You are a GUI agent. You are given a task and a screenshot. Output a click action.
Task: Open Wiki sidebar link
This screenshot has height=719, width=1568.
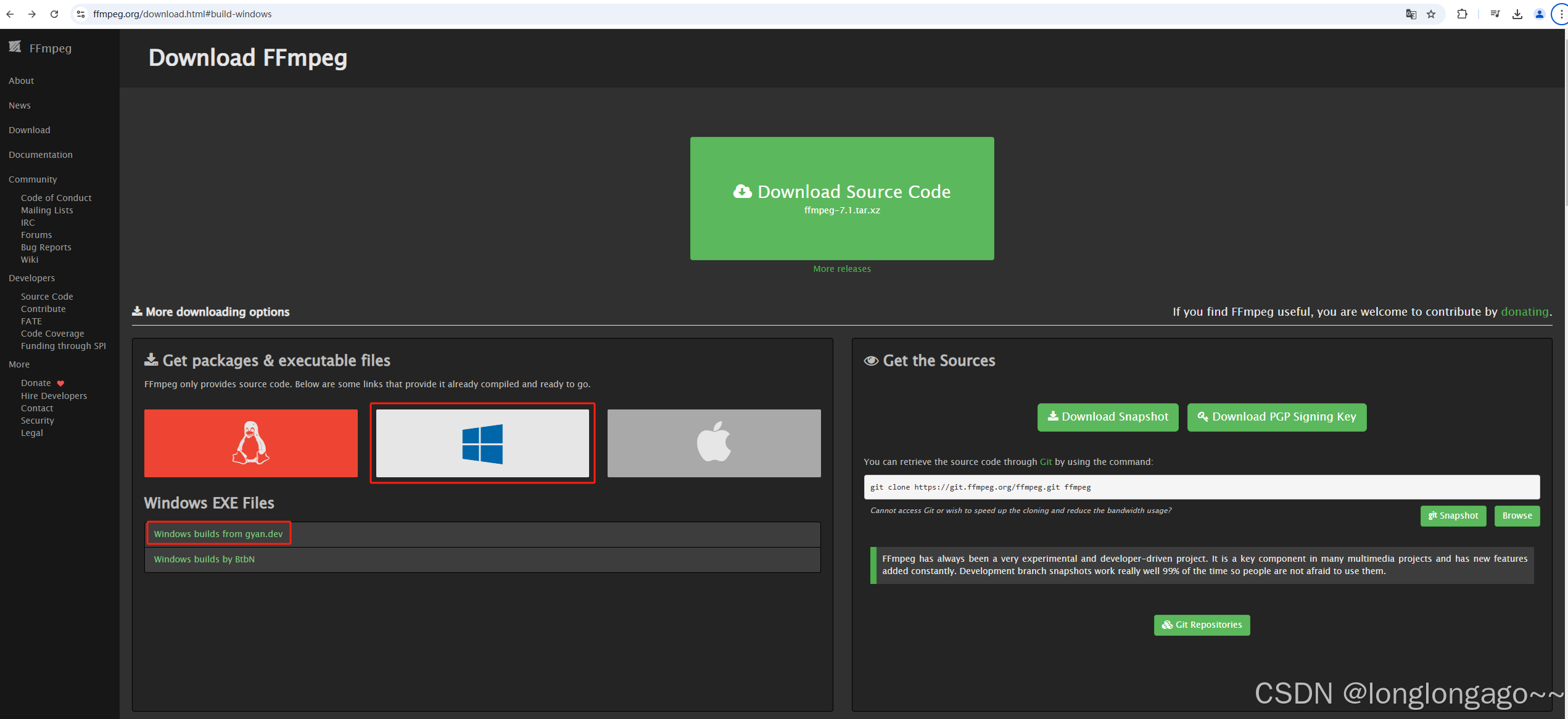[x=30, y=260]
